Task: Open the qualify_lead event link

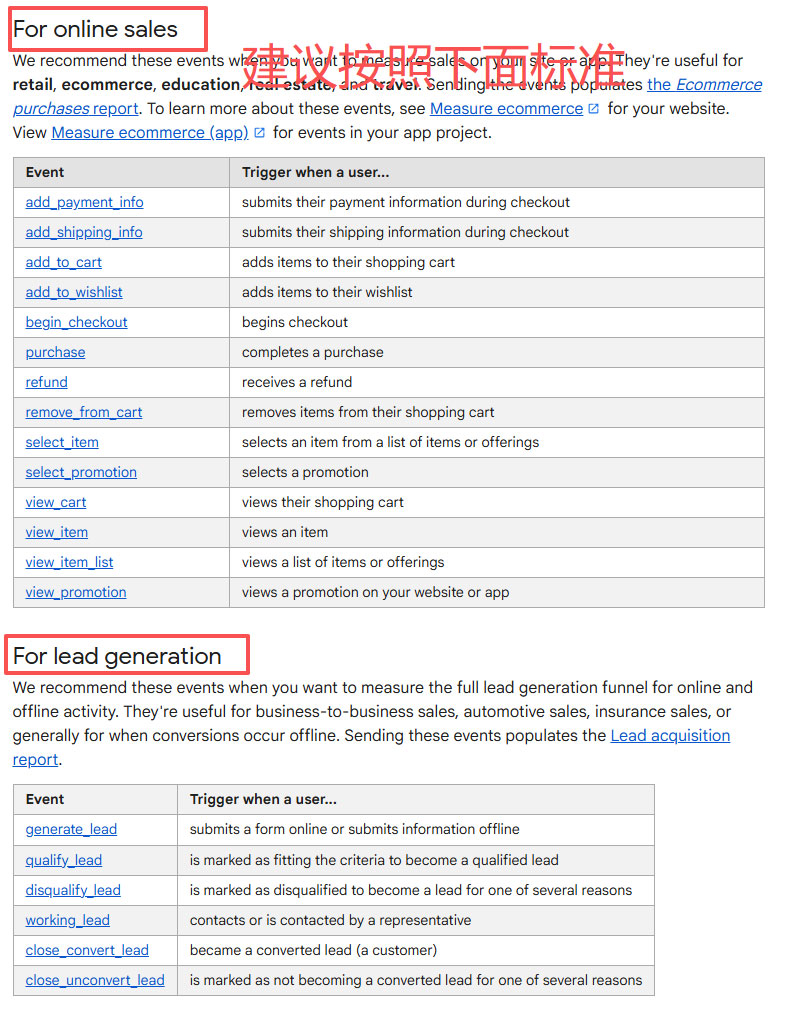Action: [x=63, y=860]
